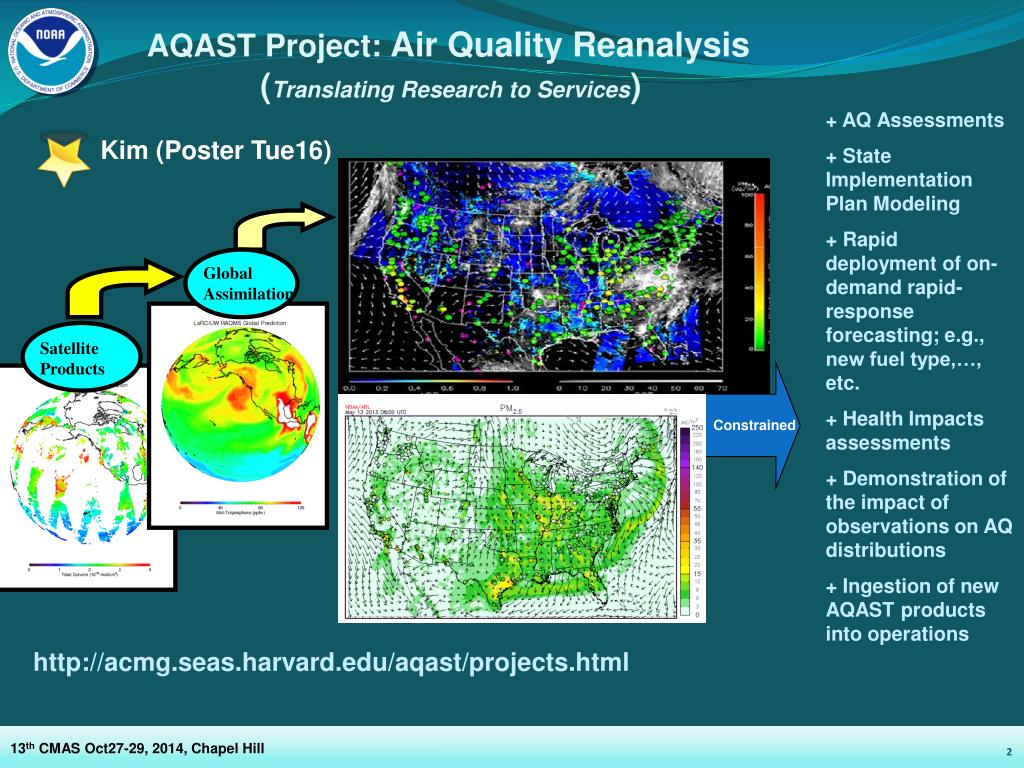Click the text Kim (Poster Tue16)
This screenshot has height=768, width=1024.
[216, 151]
